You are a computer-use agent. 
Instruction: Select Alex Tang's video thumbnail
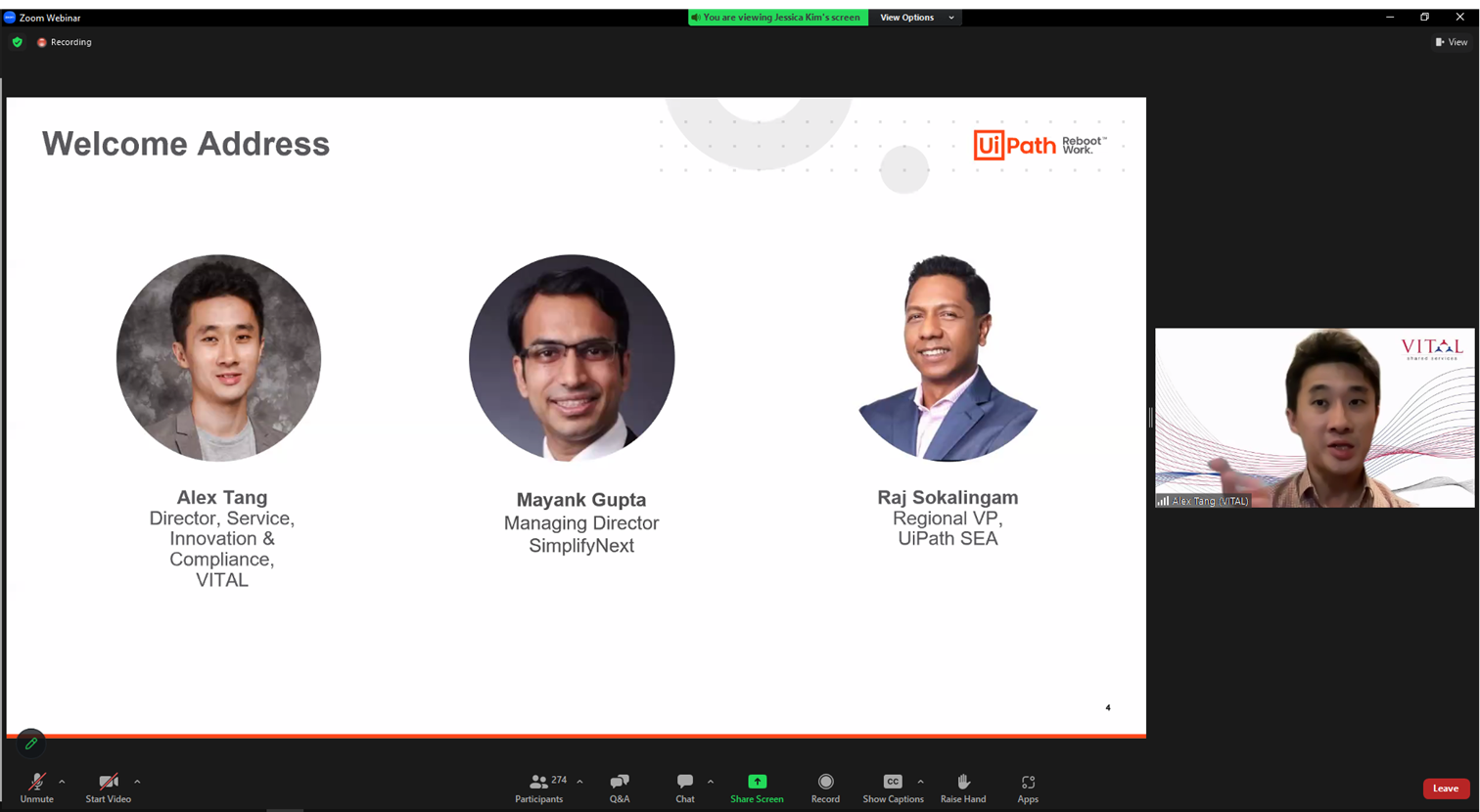coord(1315,418)
